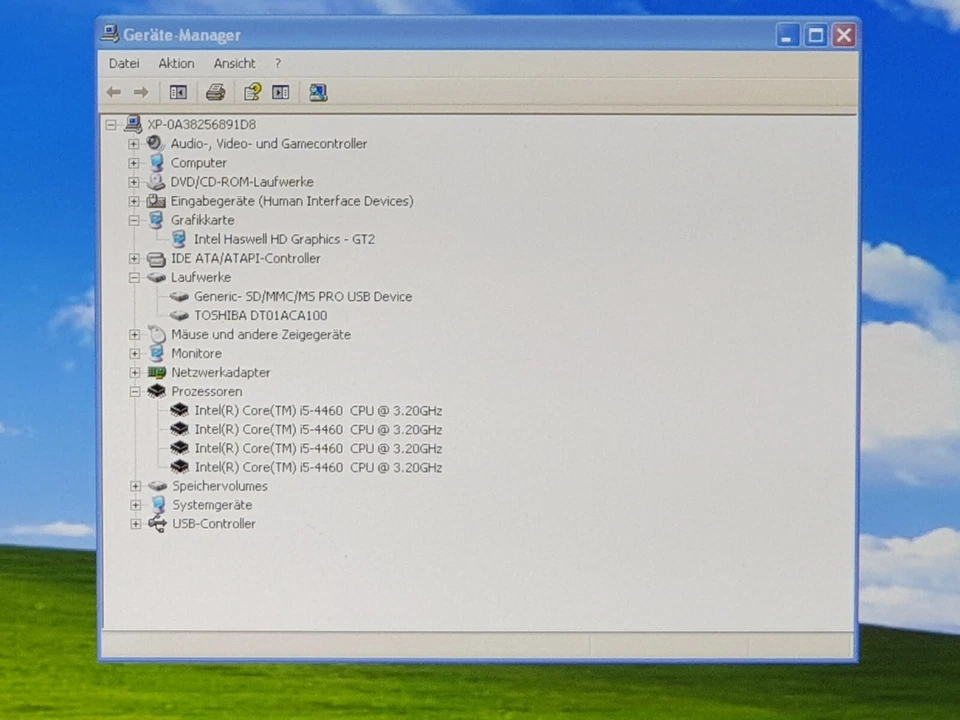Open the Ansicht menu
The width and height of the screenshot is (960, 720).
click(234, 63)
